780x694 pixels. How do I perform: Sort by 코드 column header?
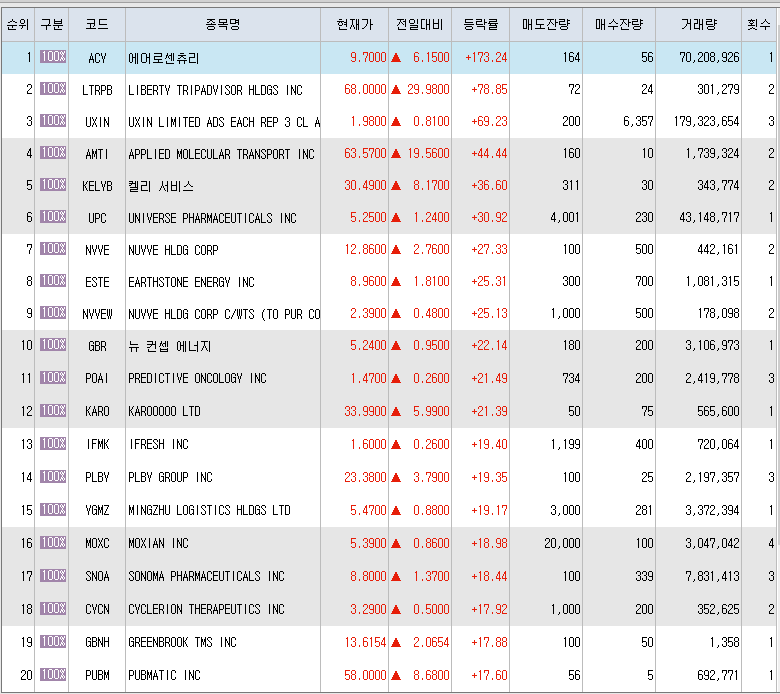[97, 24]
